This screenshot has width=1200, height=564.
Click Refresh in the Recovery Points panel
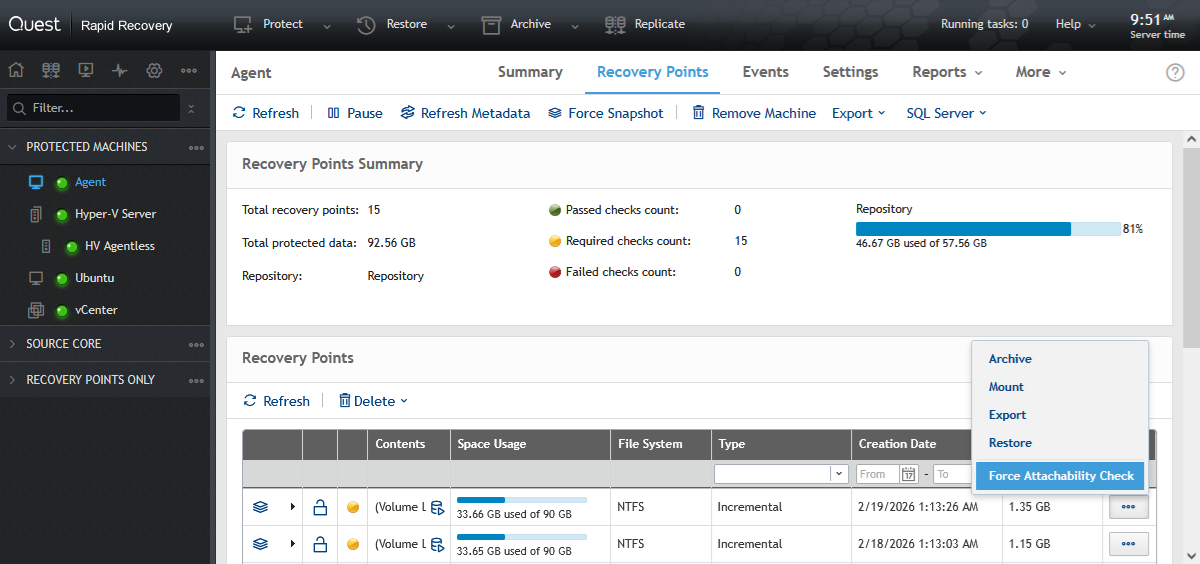277,401
